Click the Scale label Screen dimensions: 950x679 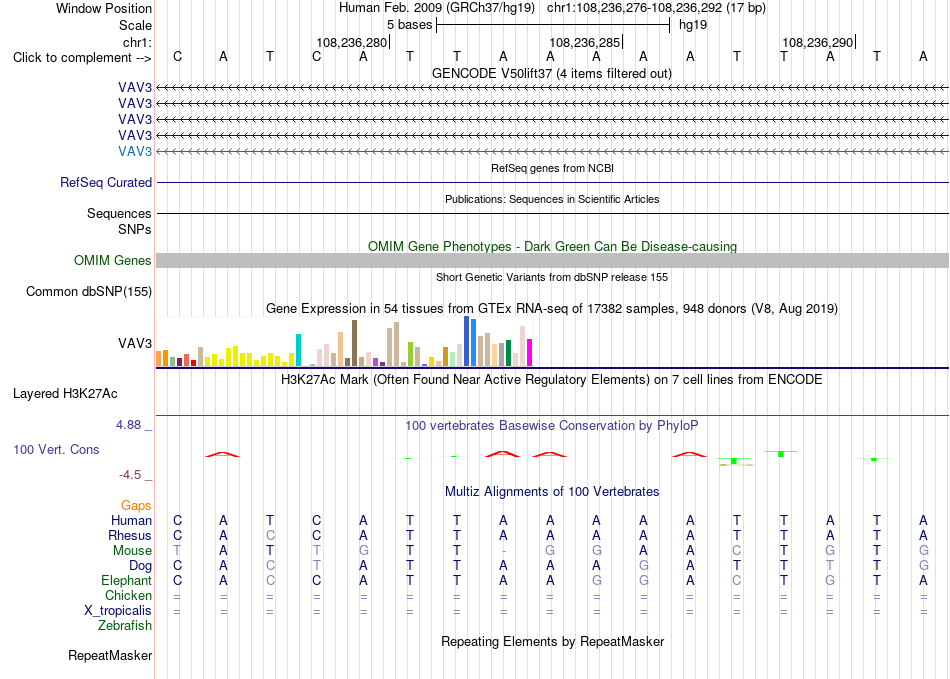136,25
